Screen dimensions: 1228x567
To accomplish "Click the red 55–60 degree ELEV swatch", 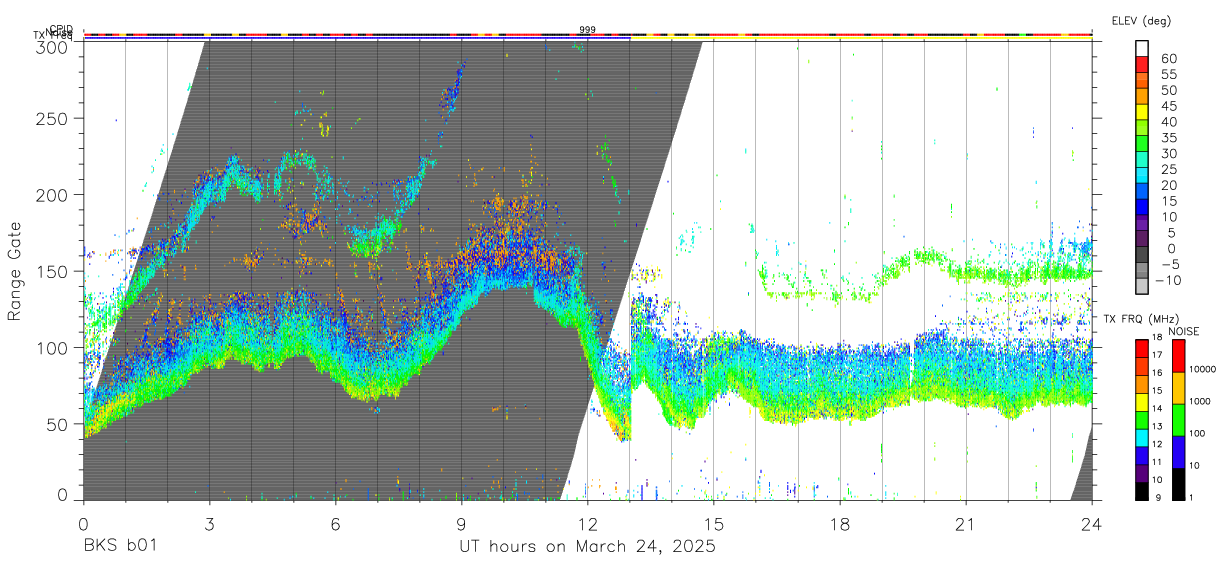I will [1143, 65].
